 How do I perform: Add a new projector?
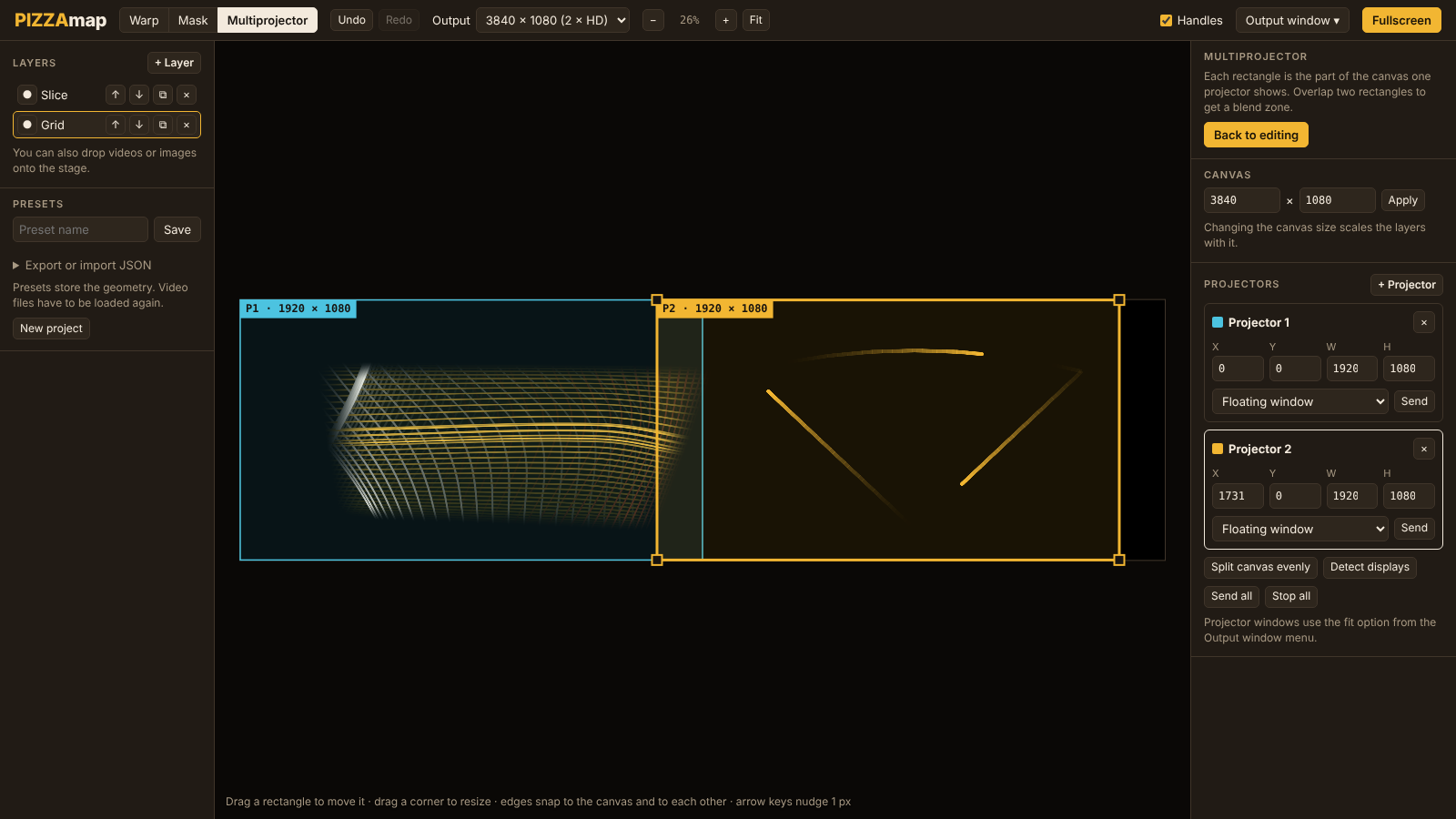[x=1406, y=285]
